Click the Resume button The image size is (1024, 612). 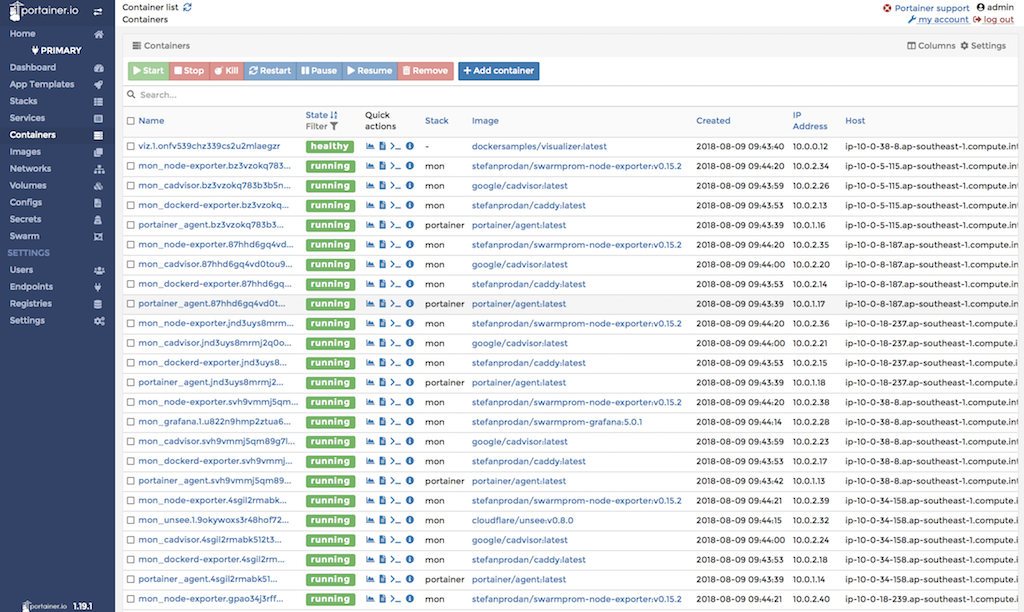tap(370, 71)
